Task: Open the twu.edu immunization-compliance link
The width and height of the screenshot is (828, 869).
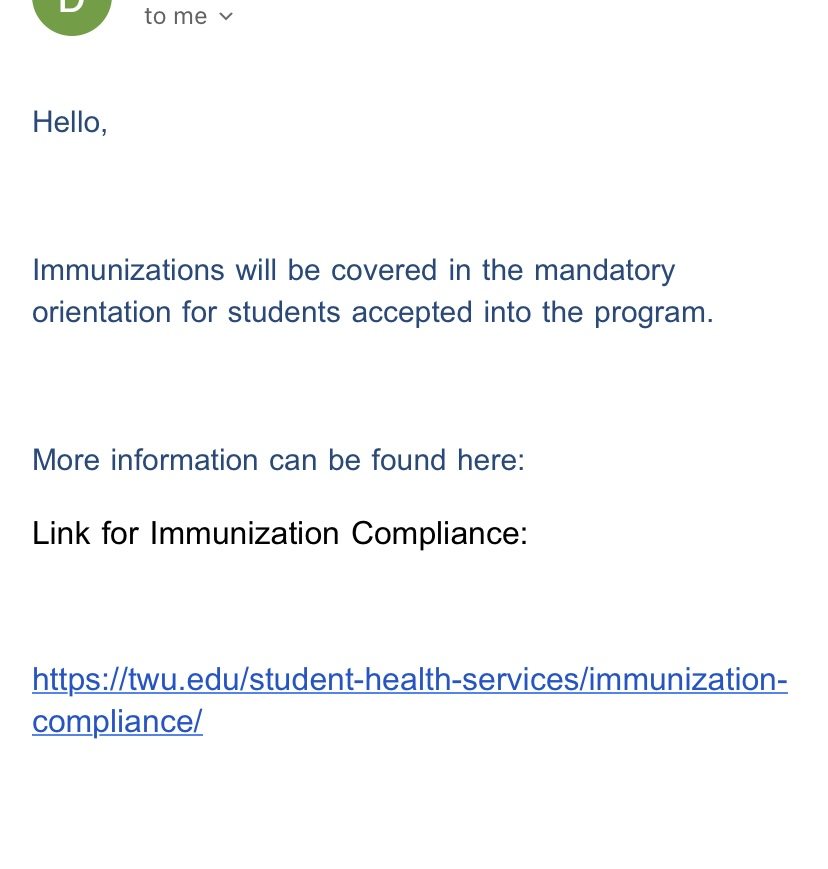Action: (x=410, y=700)
